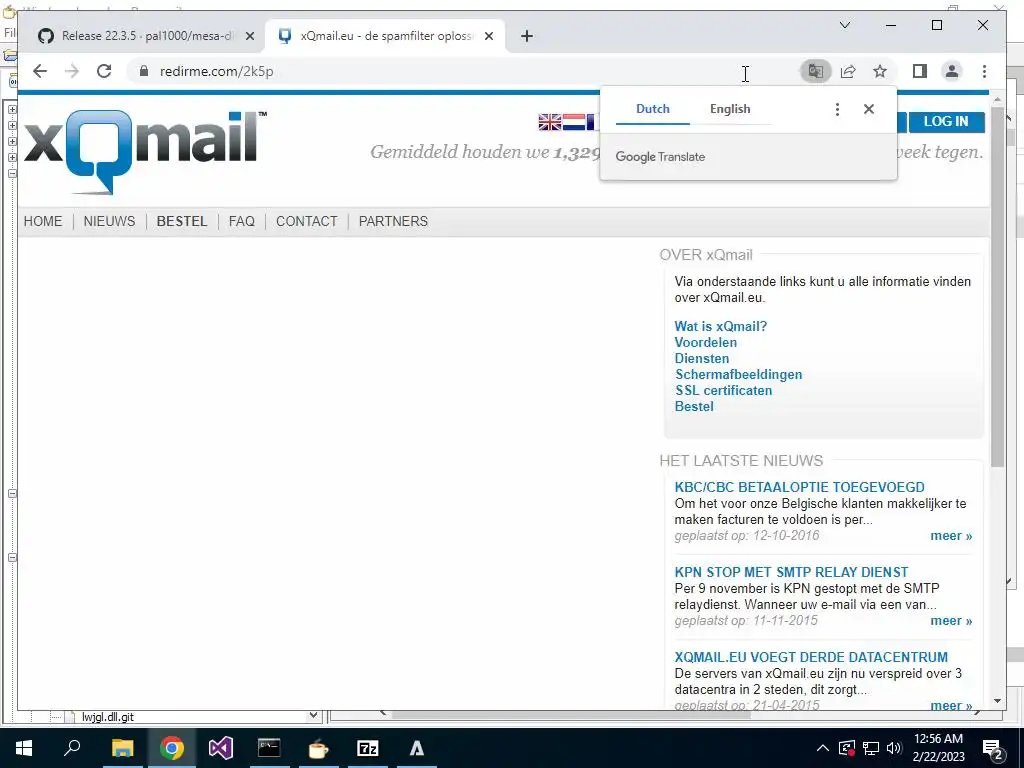Open Command Prompt from taskbar
This screenshot has width=1024, height=768.
[269, 748]
